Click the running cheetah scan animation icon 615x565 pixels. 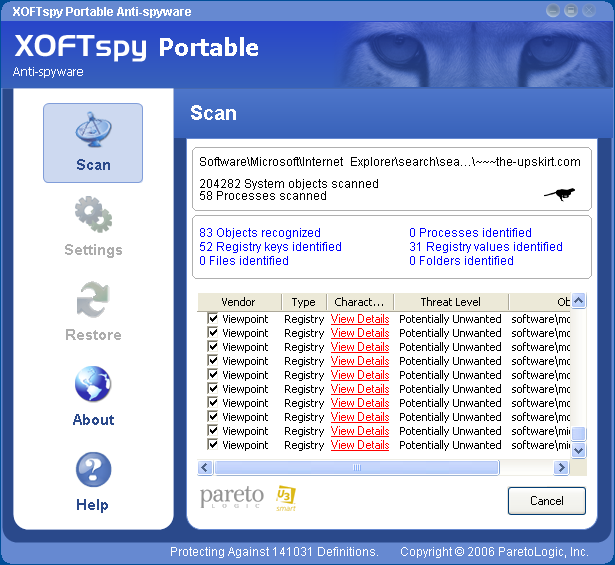(560, 193)
